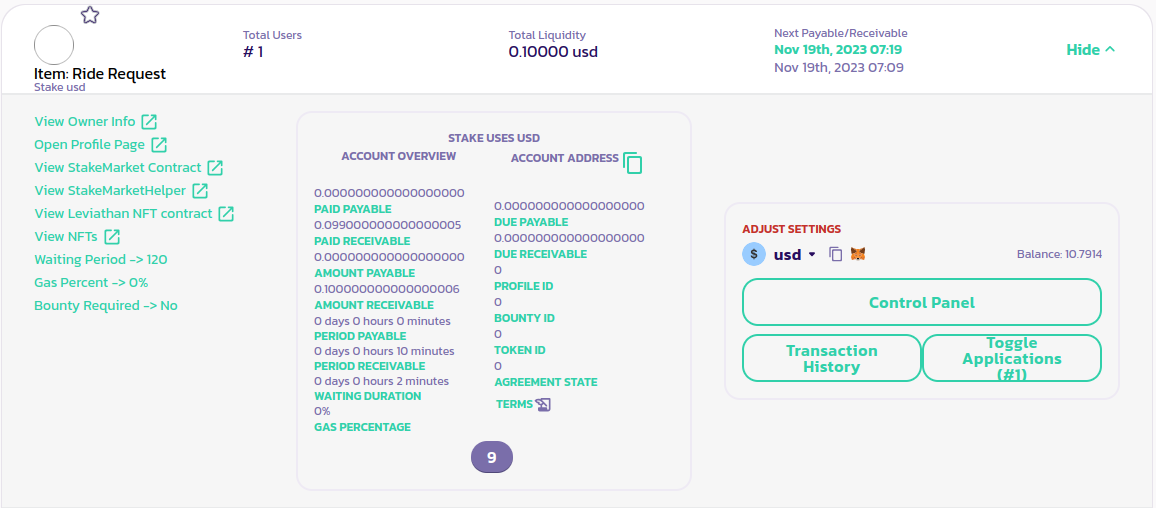Click the MetaMask fox icon
Screen dimensions: 1156x508
858,255
